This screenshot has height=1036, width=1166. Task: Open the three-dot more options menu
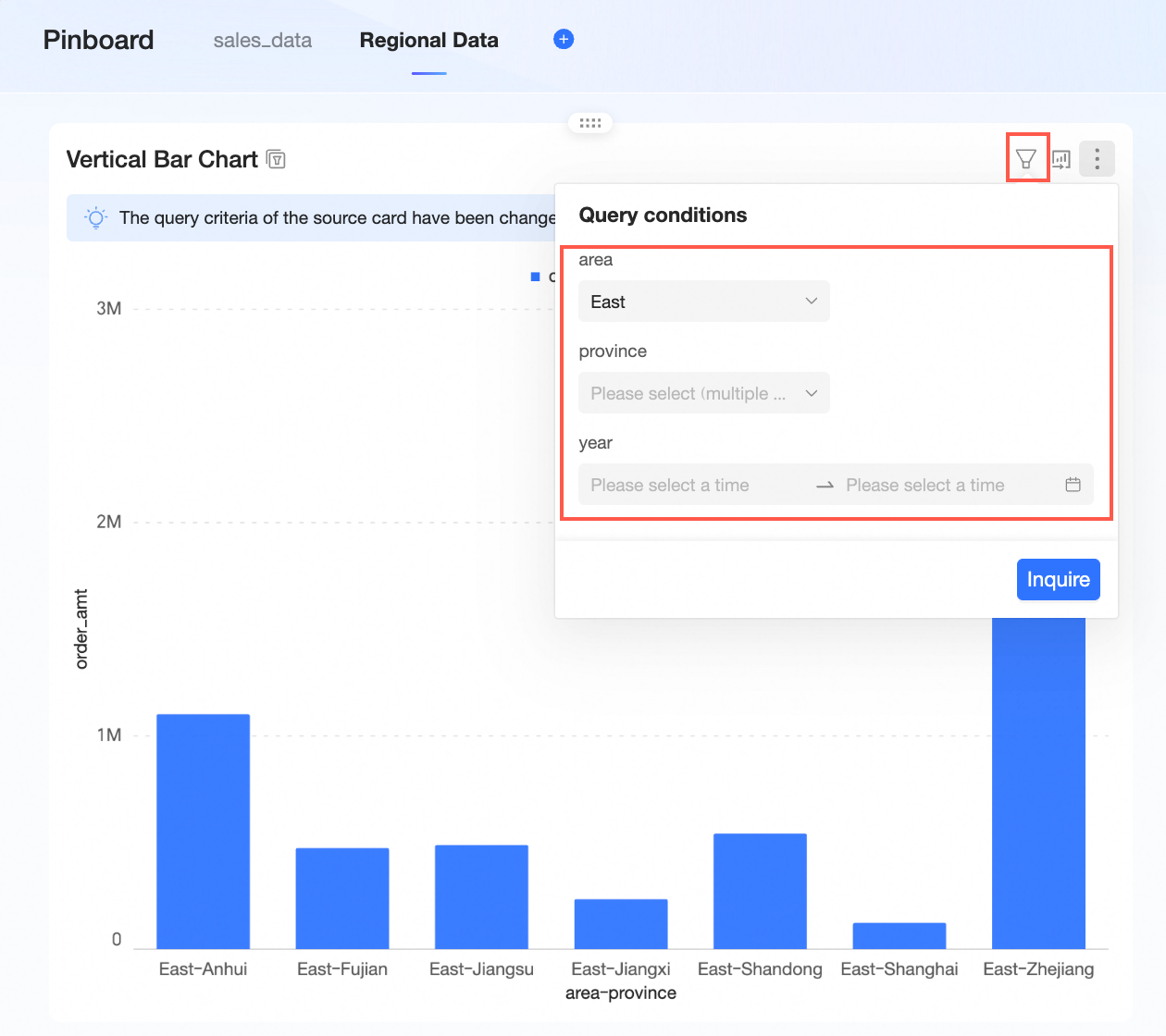click(x=1097, y=159)
